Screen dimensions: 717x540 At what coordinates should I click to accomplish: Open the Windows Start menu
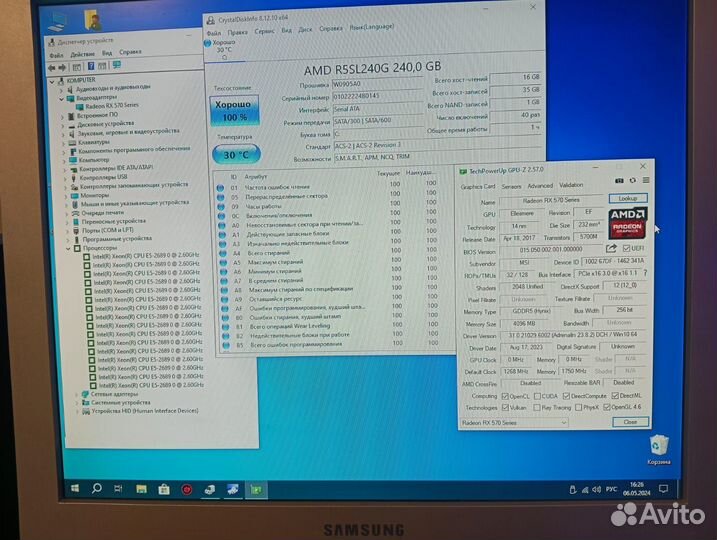(75, 488)
